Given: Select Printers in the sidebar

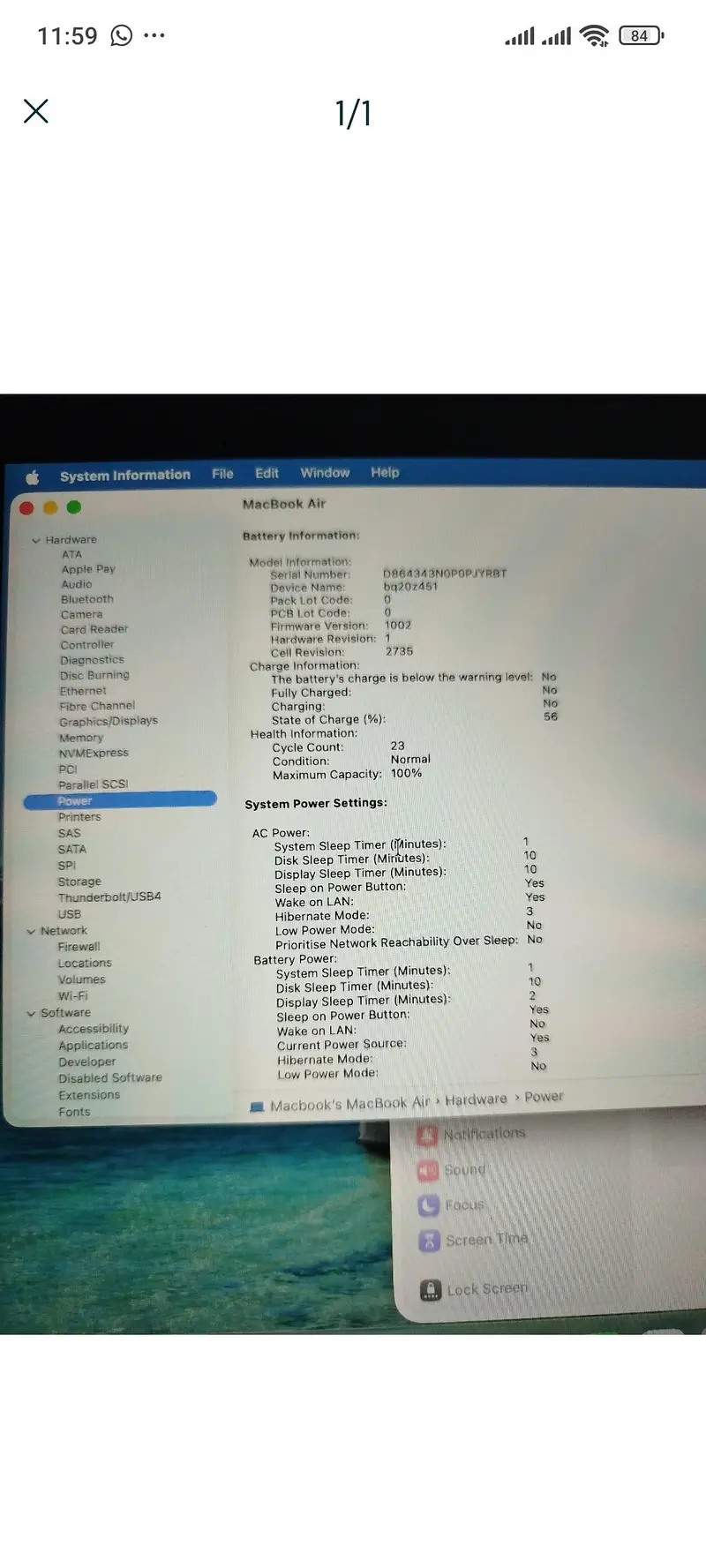Looking at the screenshot, I should click(x=79, y=817).
